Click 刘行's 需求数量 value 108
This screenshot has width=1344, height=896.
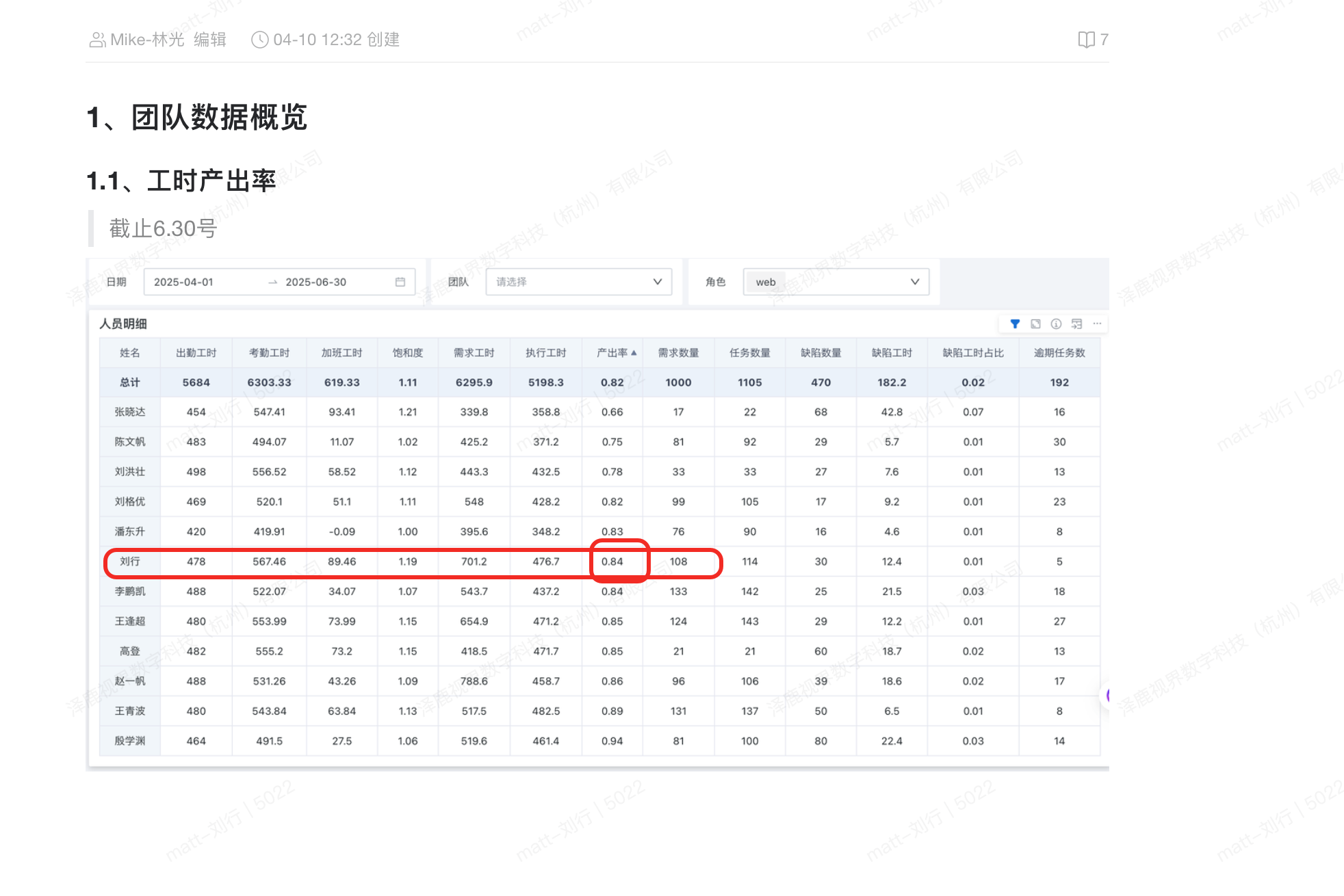click(678, 562)
